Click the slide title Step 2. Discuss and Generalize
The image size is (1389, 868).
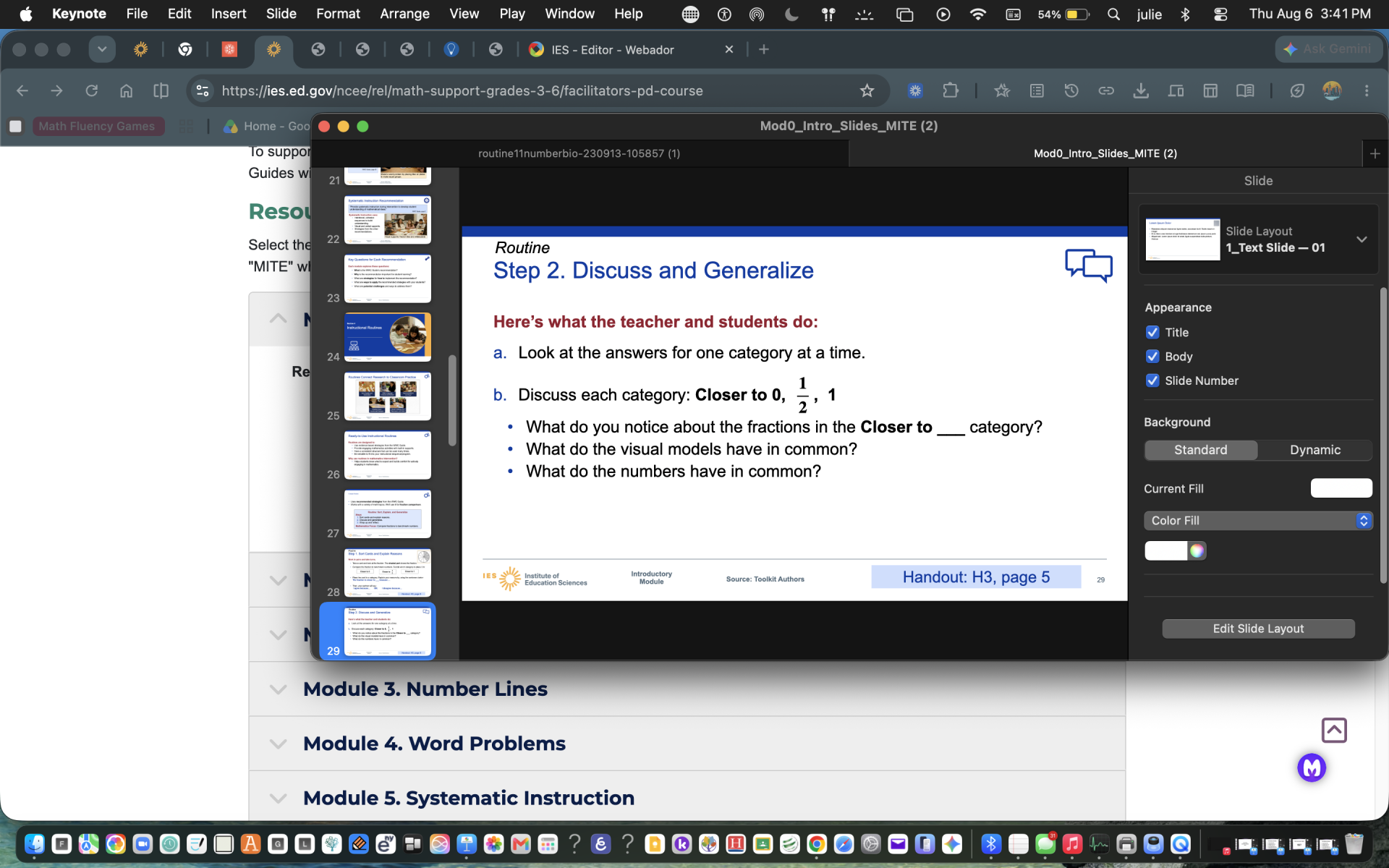coord(653,271)
